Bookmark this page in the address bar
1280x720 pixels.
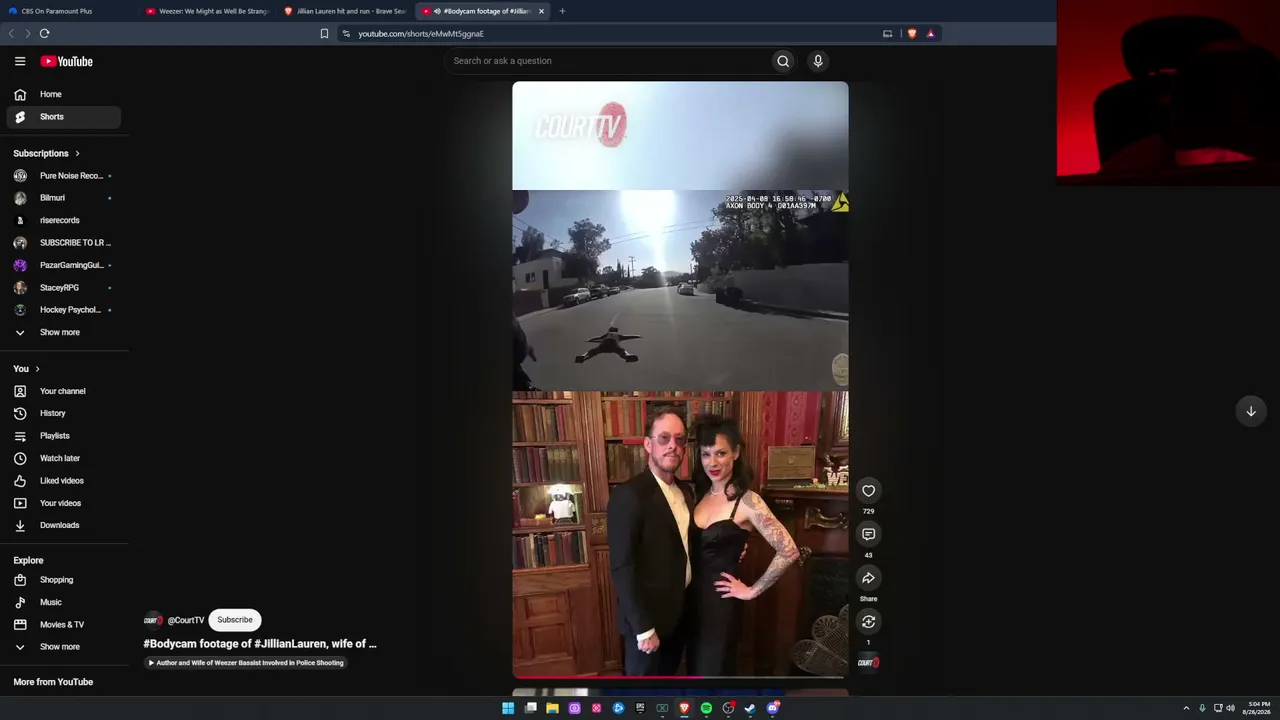point(324,33)
